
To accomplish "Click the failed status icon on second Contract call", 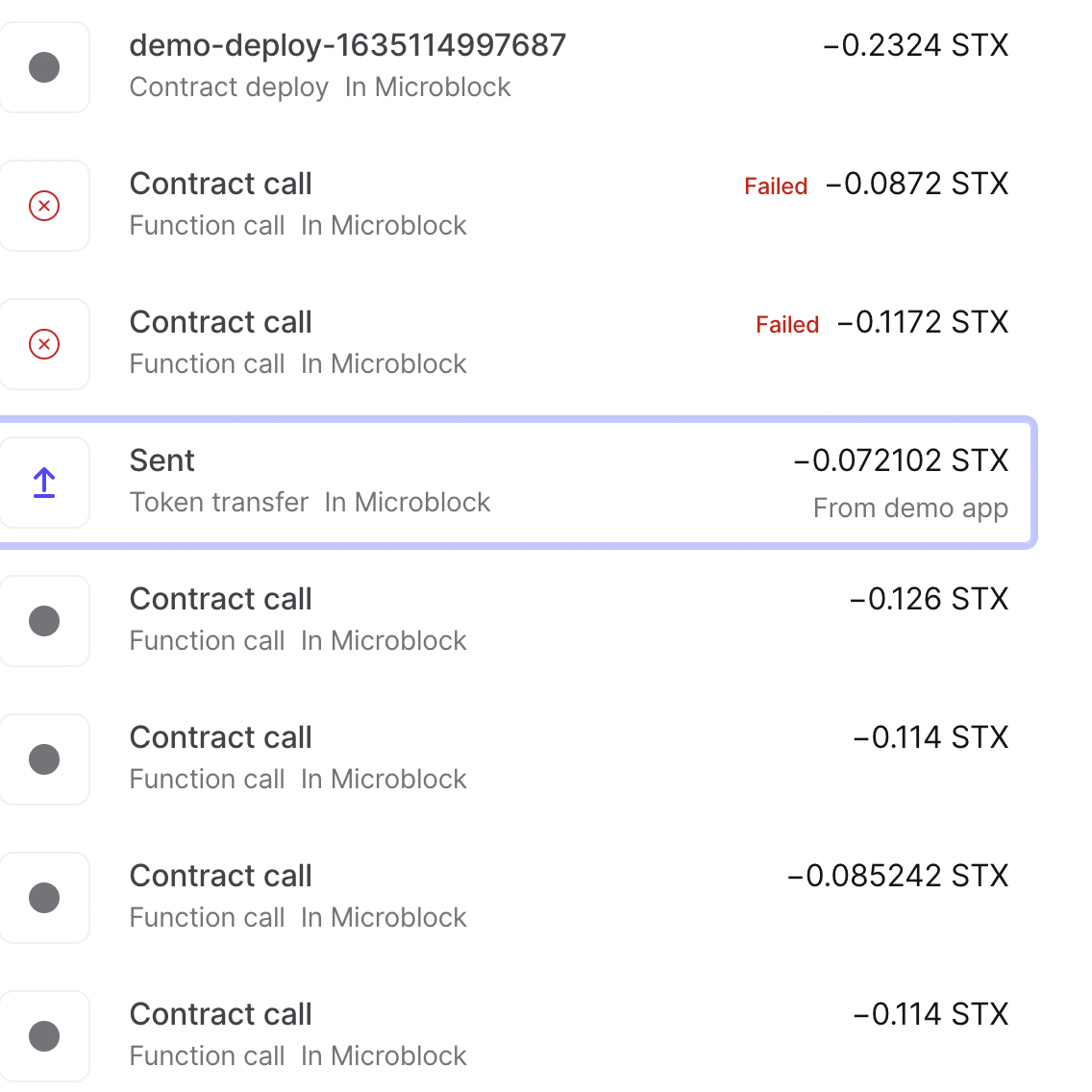I will (x=44, y=344).
